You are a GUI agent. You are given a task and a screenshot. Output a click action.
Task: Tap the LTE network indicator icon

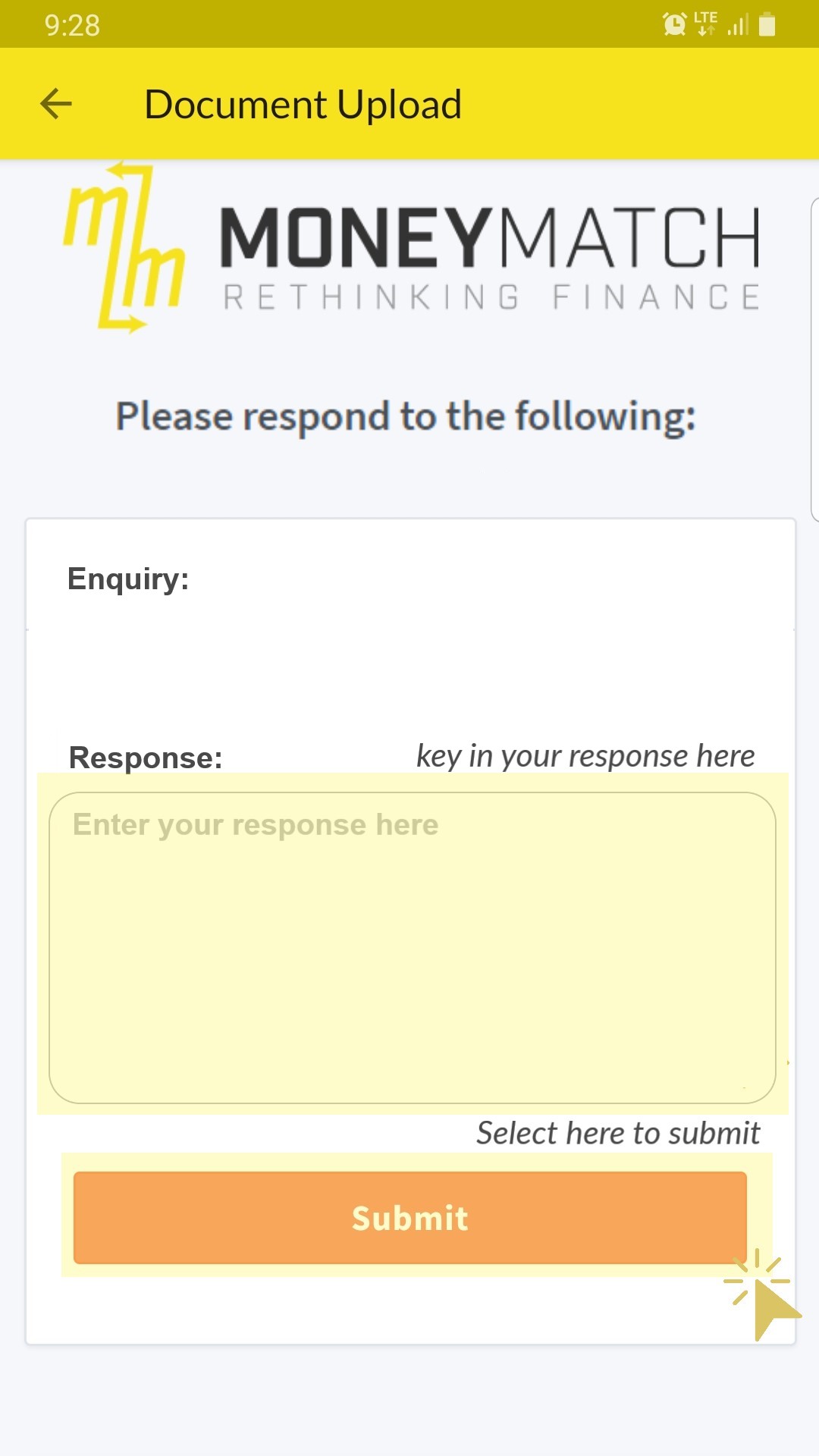(705, 24)
